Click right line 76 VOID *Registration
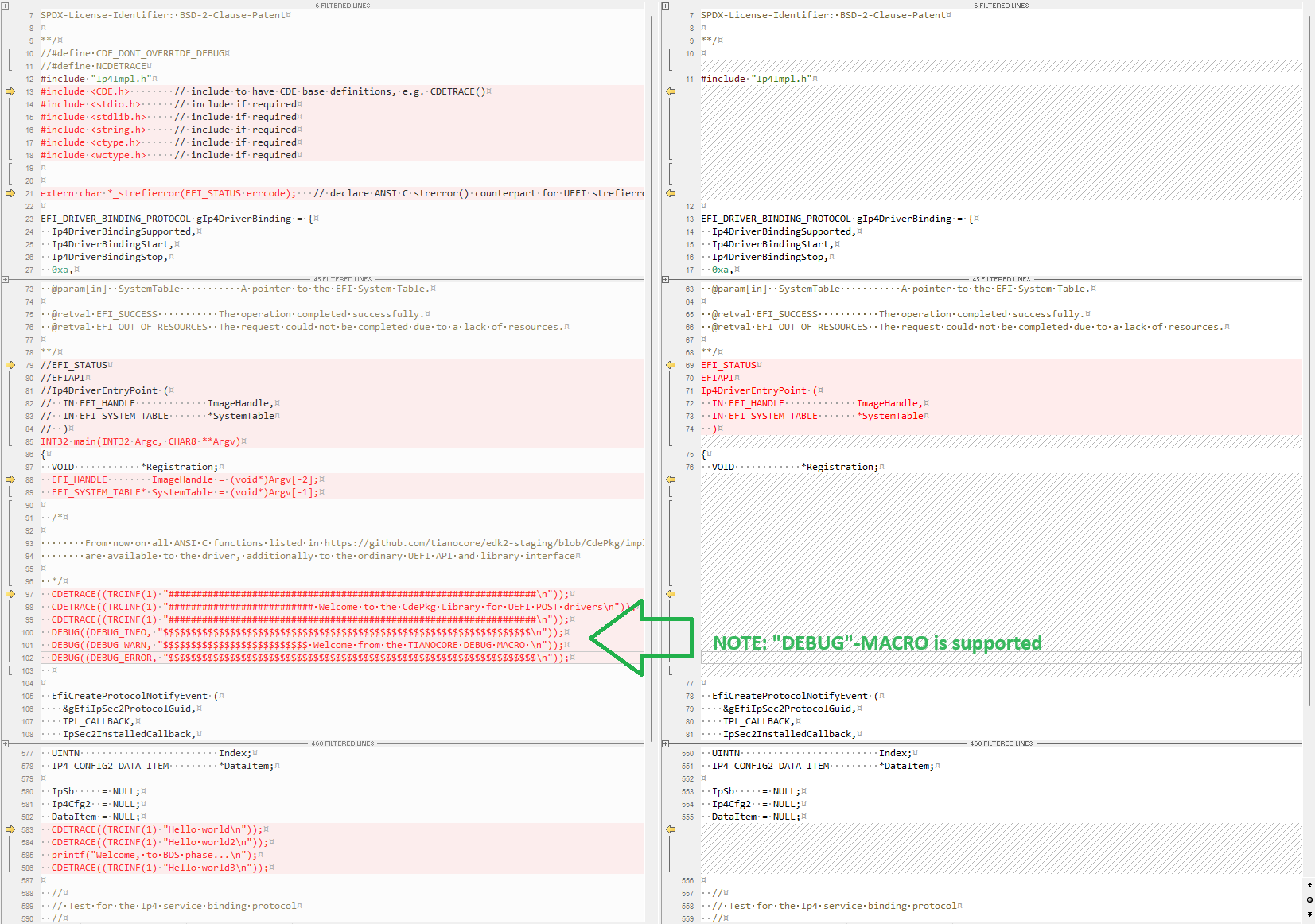The width and height of the screenshot is (1315, 924). tap(798, 467)
